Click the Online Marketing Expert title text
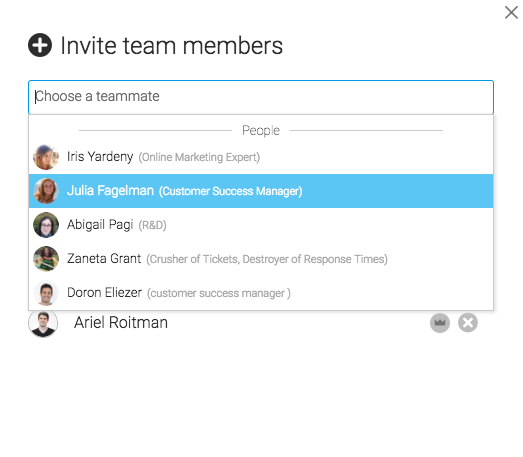 (x=199, y=157)
